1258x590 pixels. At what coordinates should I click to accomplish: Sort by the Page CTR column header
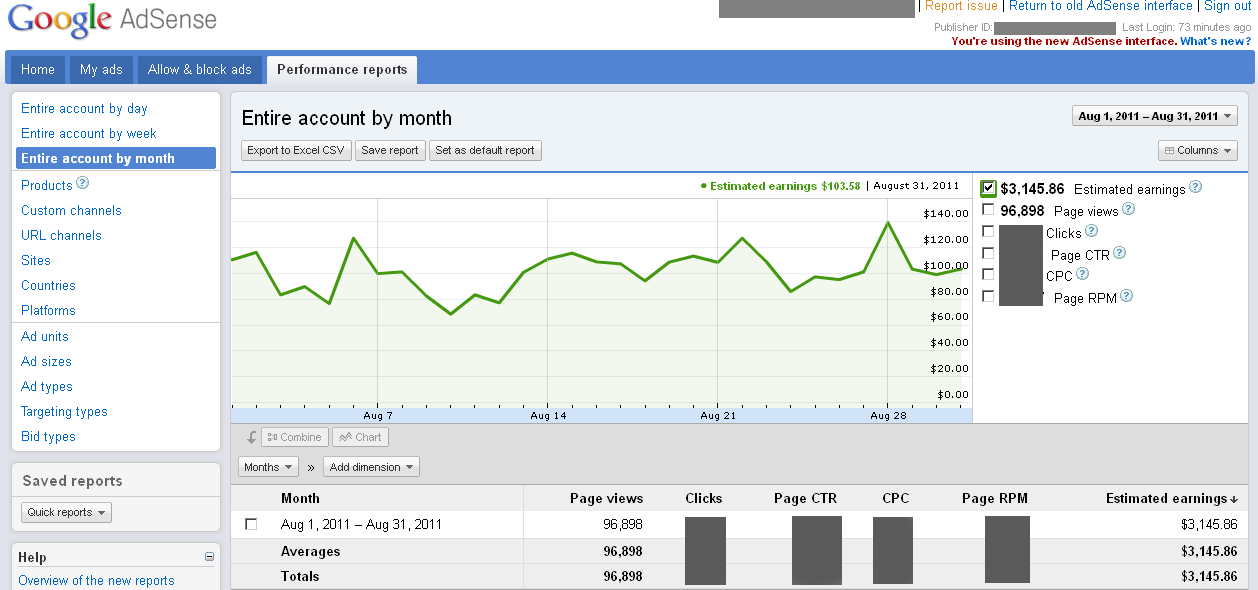tap(805, 498)
